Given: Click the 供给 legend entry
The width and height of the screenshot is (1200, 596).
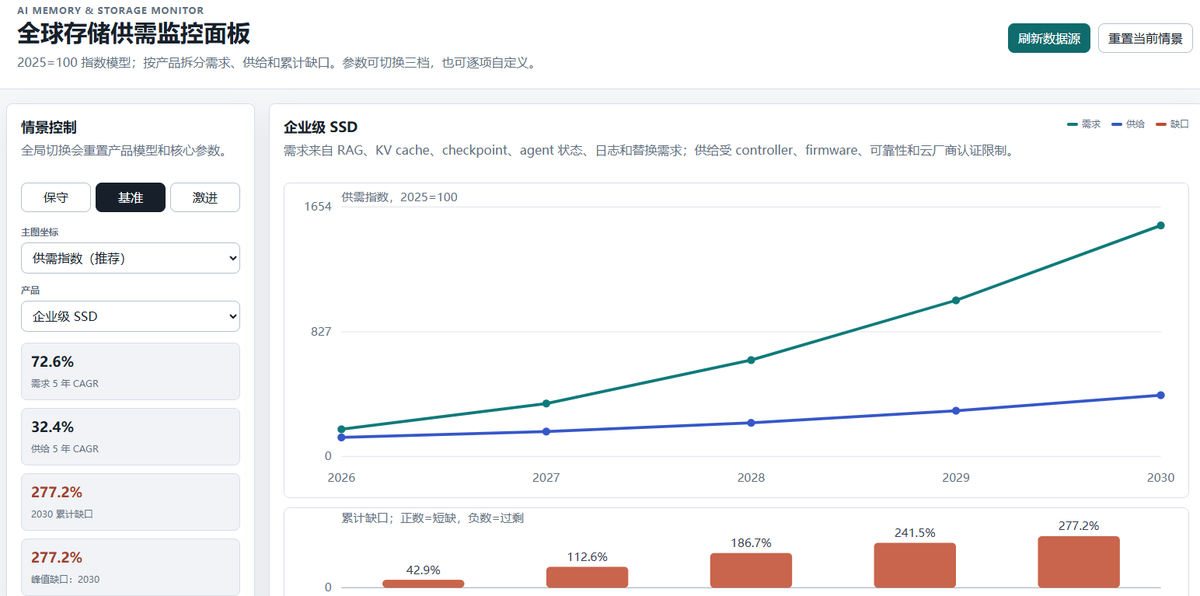Looking at the screenshot, I should tap(1128, 124).
